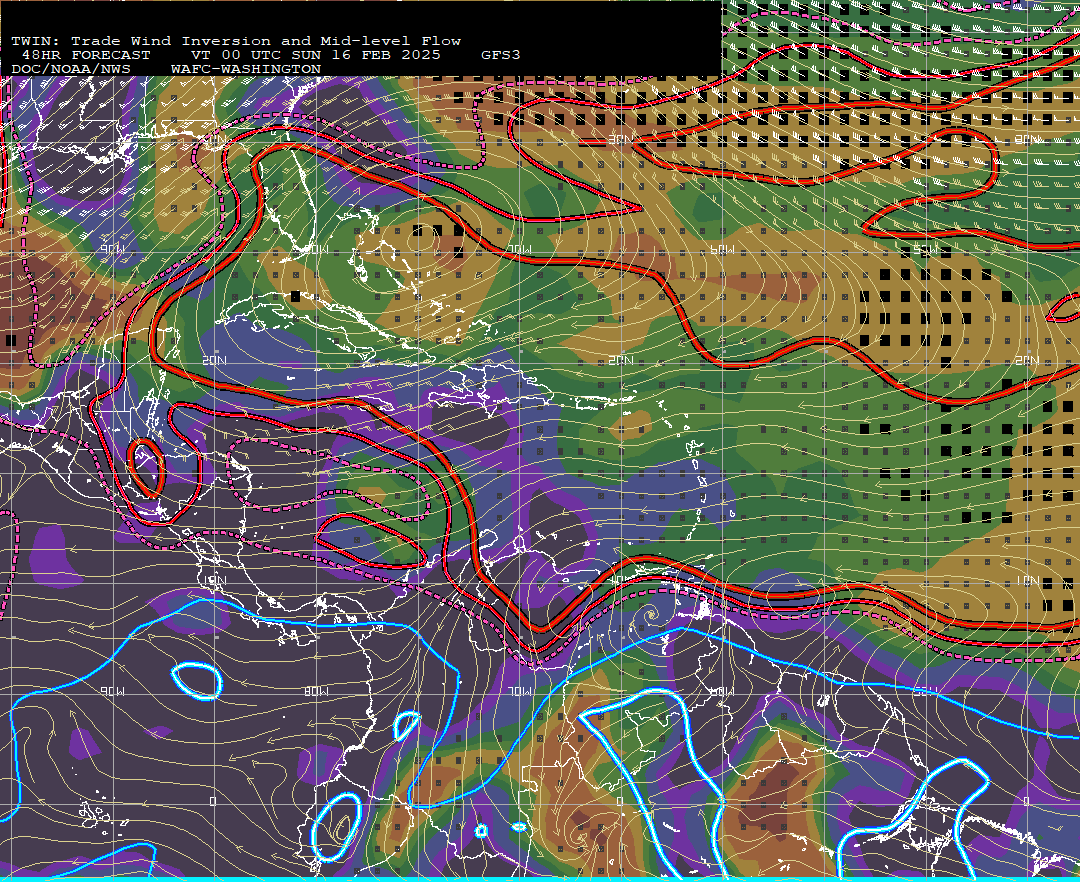Click the 90W label over the Gulf of Mexico
This screenshot has height=882, width=1080.
[x=112, y=250]
